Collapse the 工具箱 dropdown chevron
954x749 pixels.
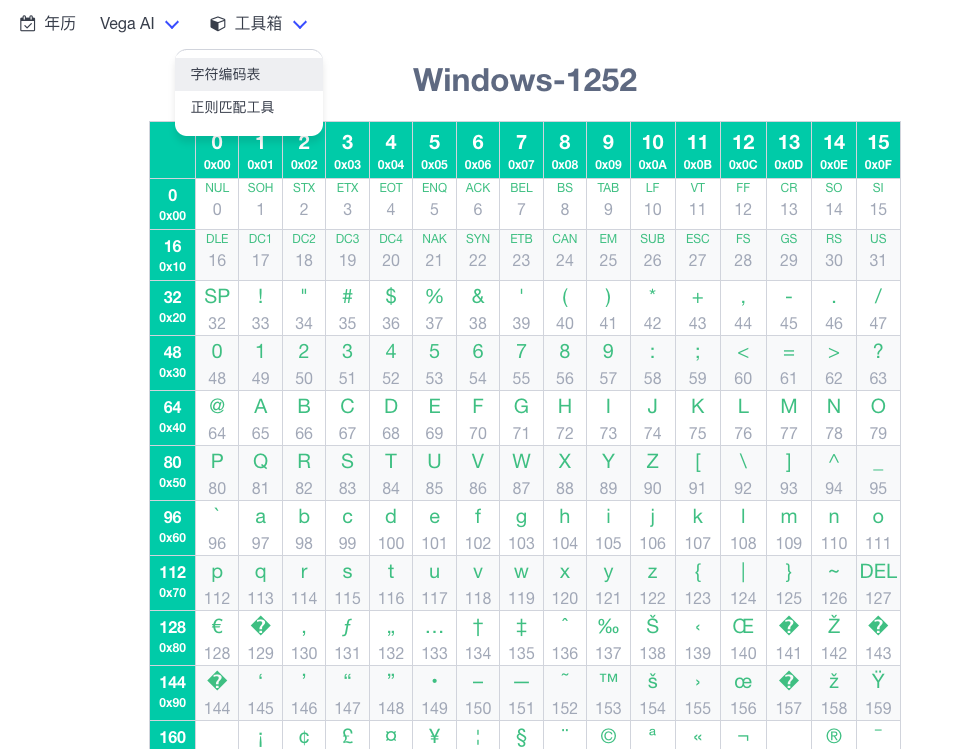[x=300, y=24]
